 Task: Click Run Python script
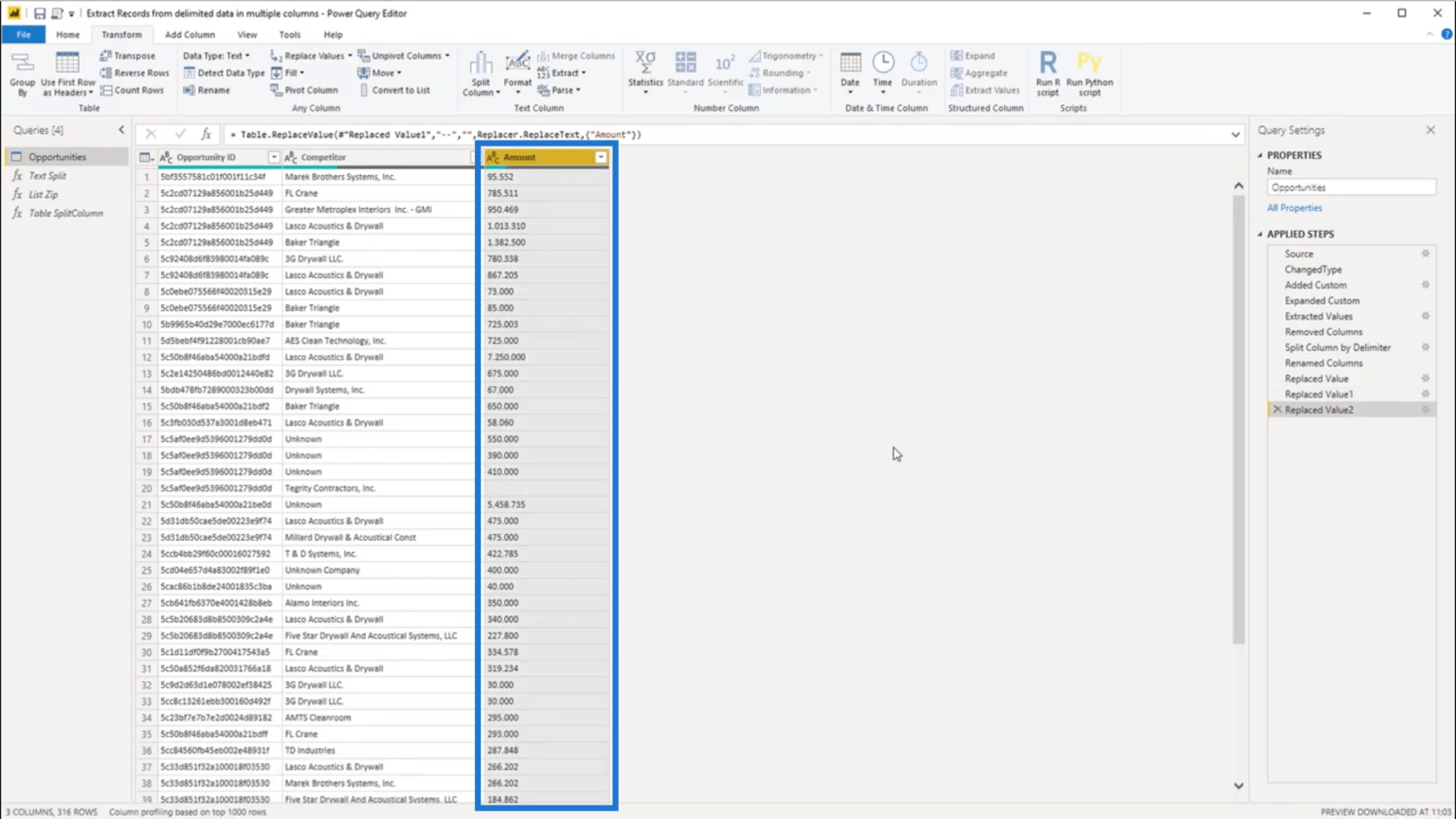tap(1089, 74)
